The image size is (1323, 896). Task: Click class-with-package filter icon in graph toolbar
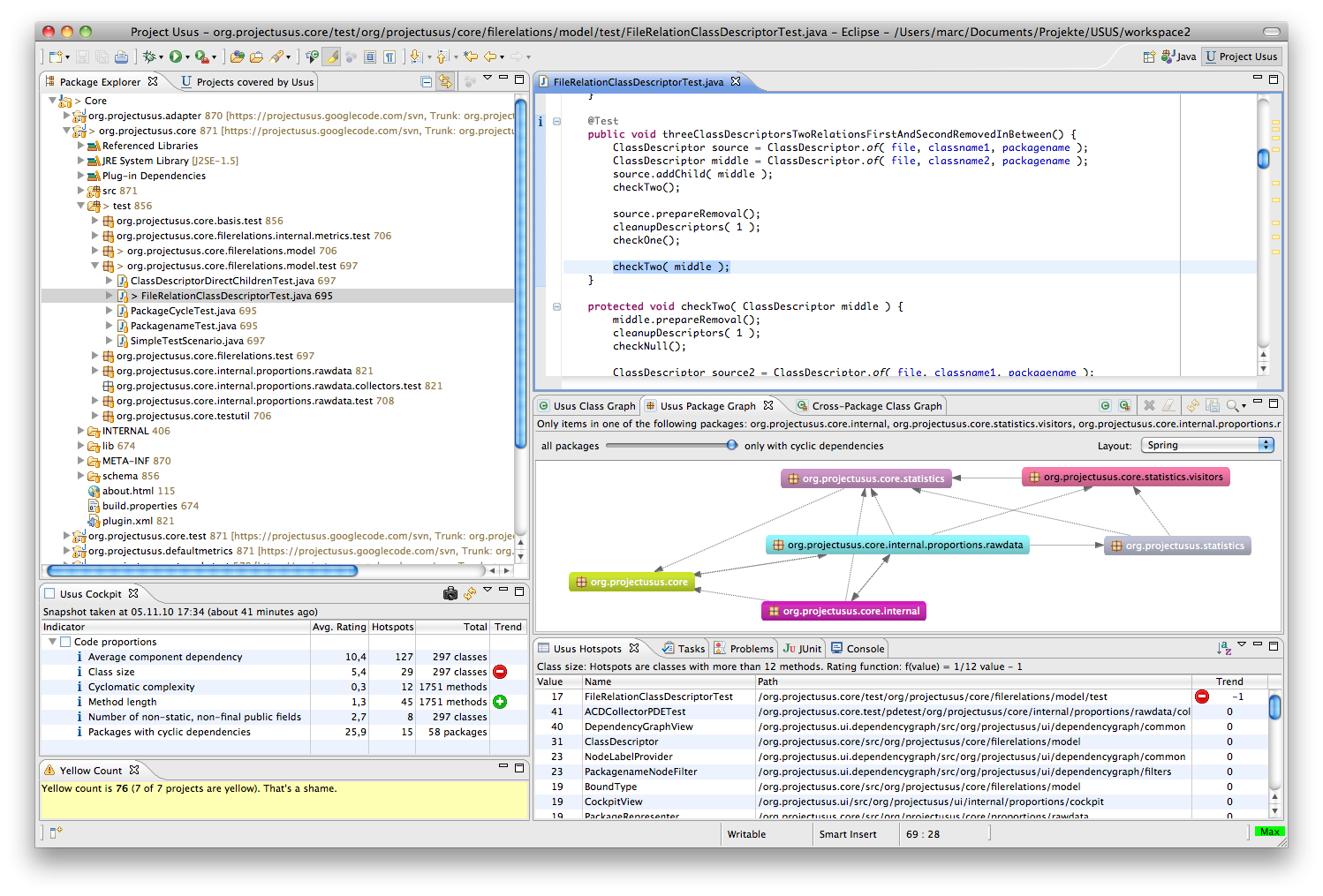click(1124, 405)
